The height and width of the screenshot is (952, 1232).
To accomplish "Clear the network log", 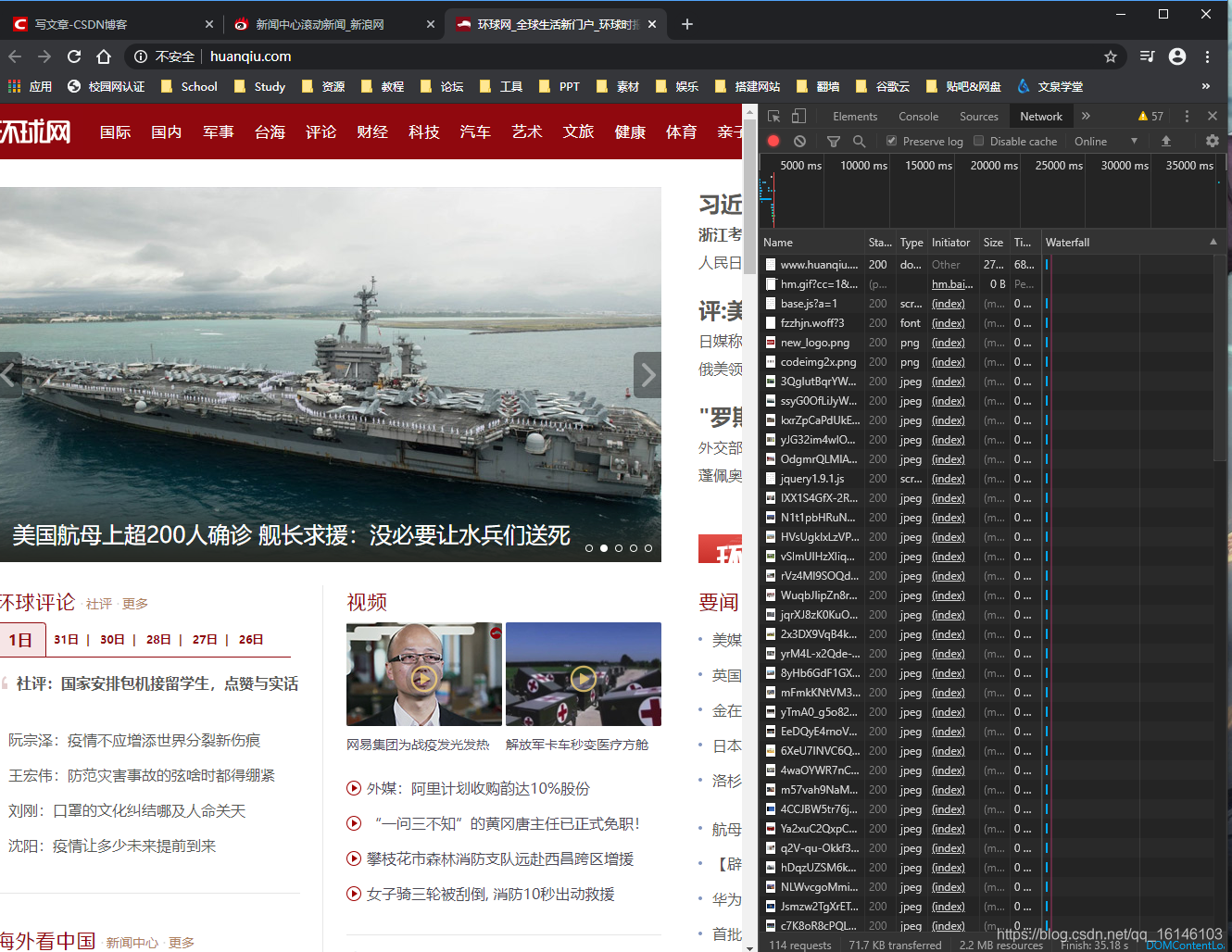I will [799, 141].
